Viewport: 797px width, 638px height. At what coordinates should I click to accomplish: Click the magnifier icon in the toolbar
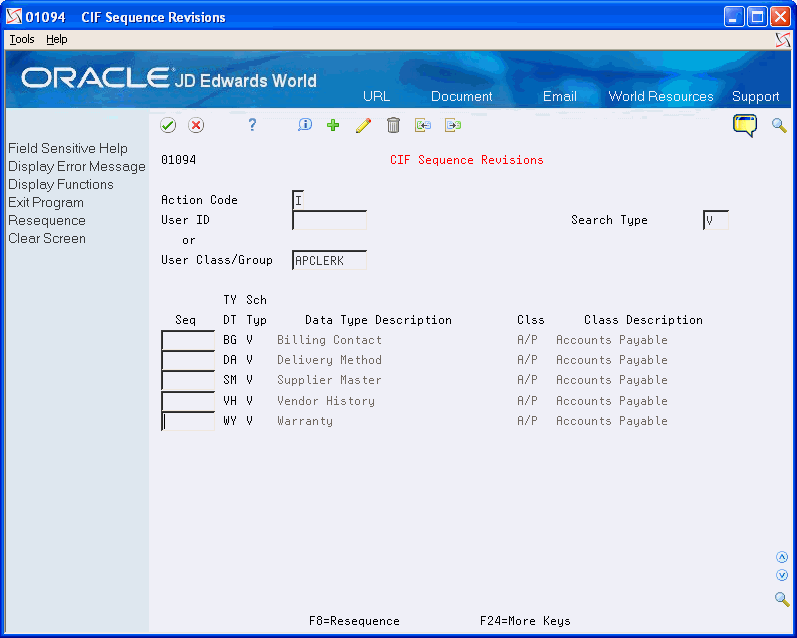coord(779,125)
